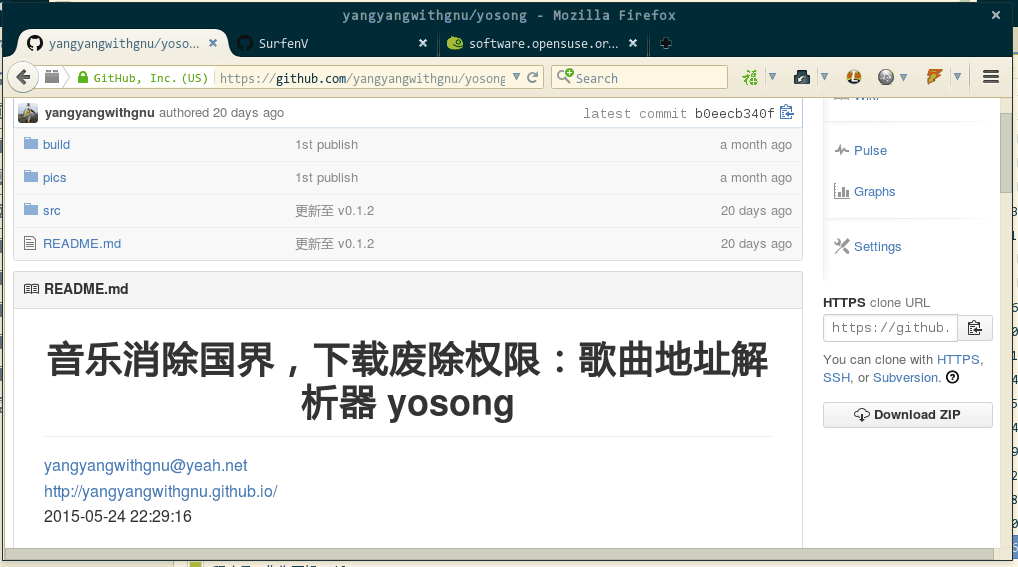Viewport: 1018px width, 567px height.
Task: Open dropdown beside lightning extension icon
Action: pyautogui.click(x=957, y=77)
